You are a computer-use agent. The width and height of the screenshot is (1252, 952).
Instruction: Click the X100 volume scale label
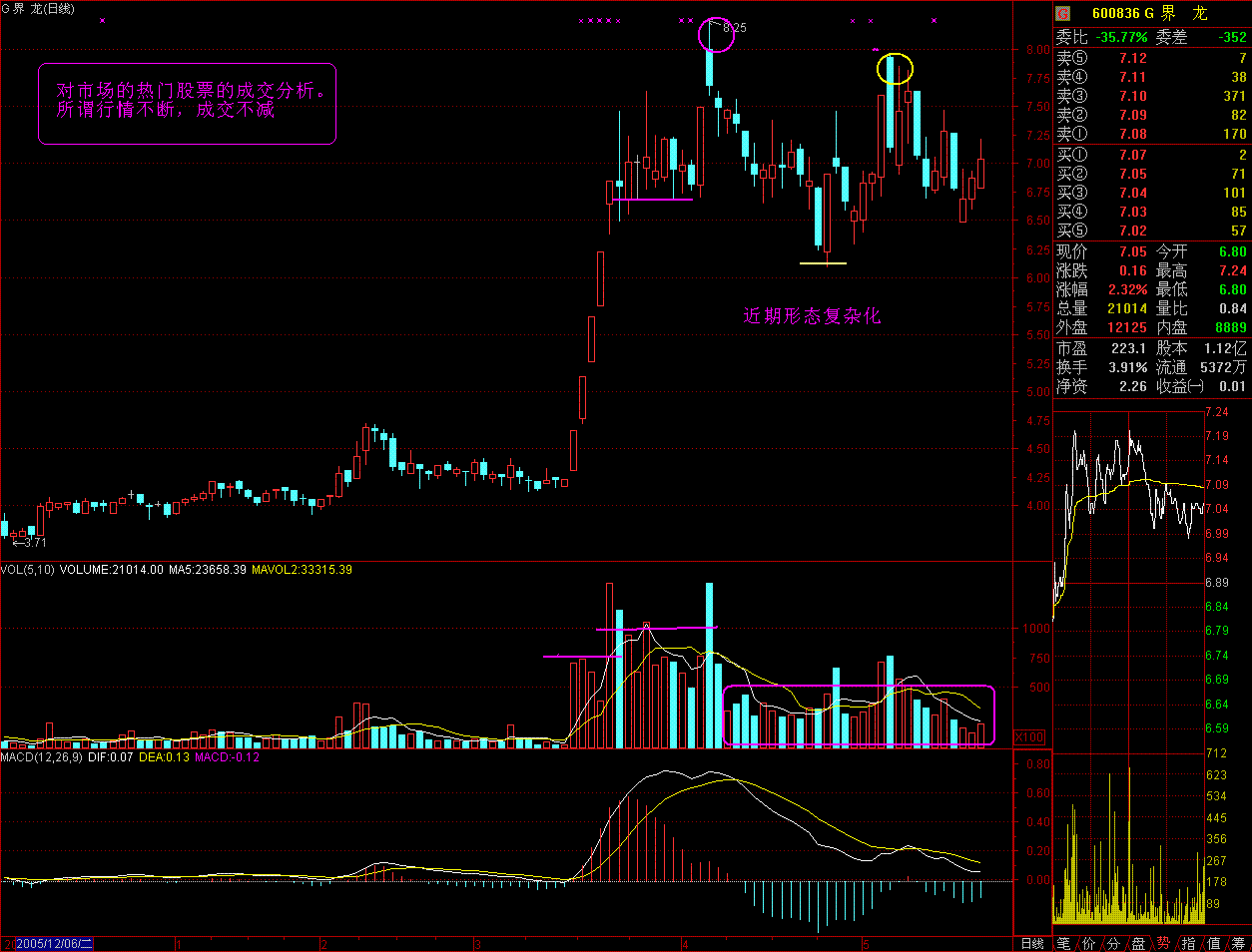(x=1029, y=737)
